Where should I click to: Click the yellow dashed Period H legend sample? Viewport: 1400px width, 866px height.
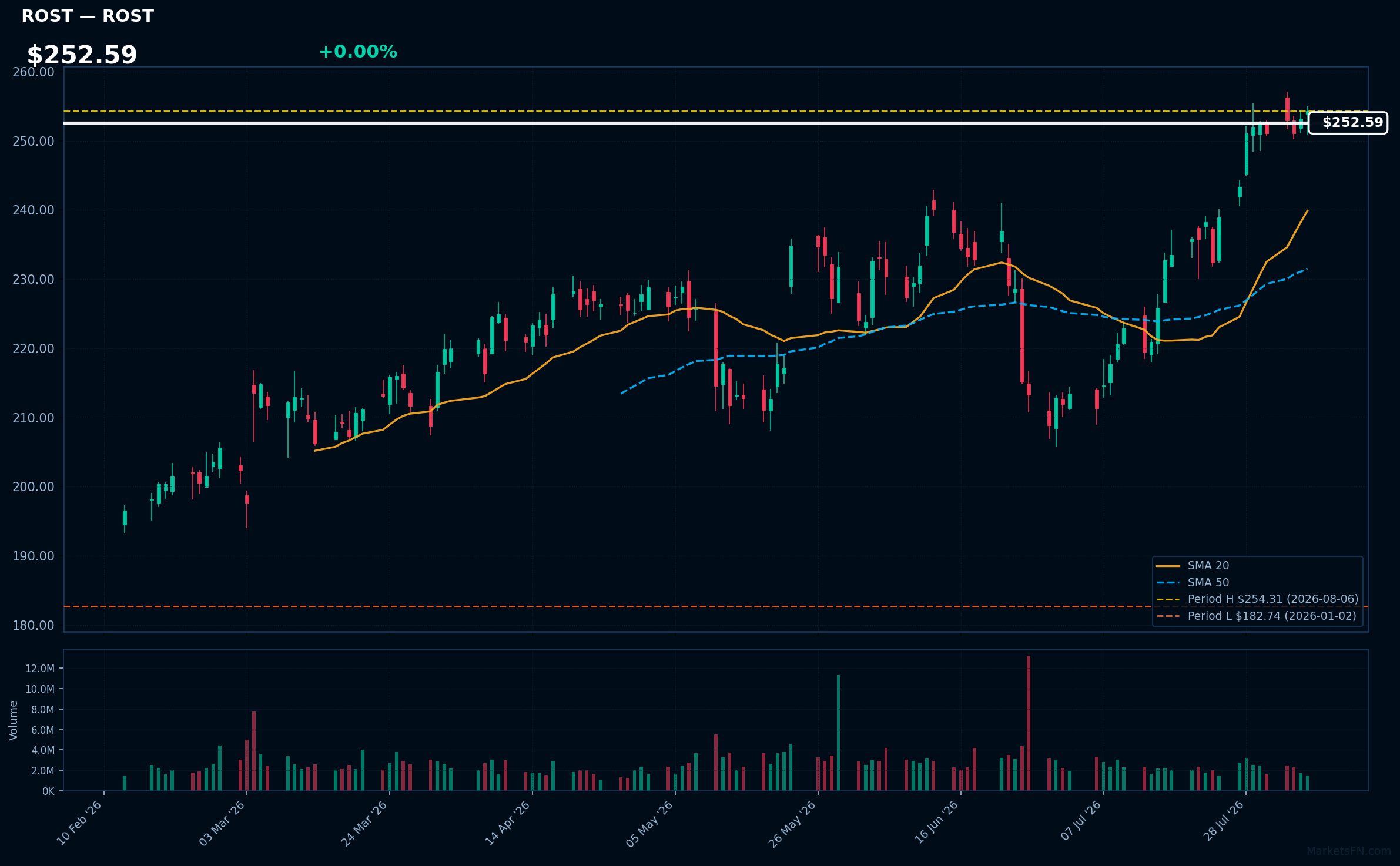[x=1168, y=600]
